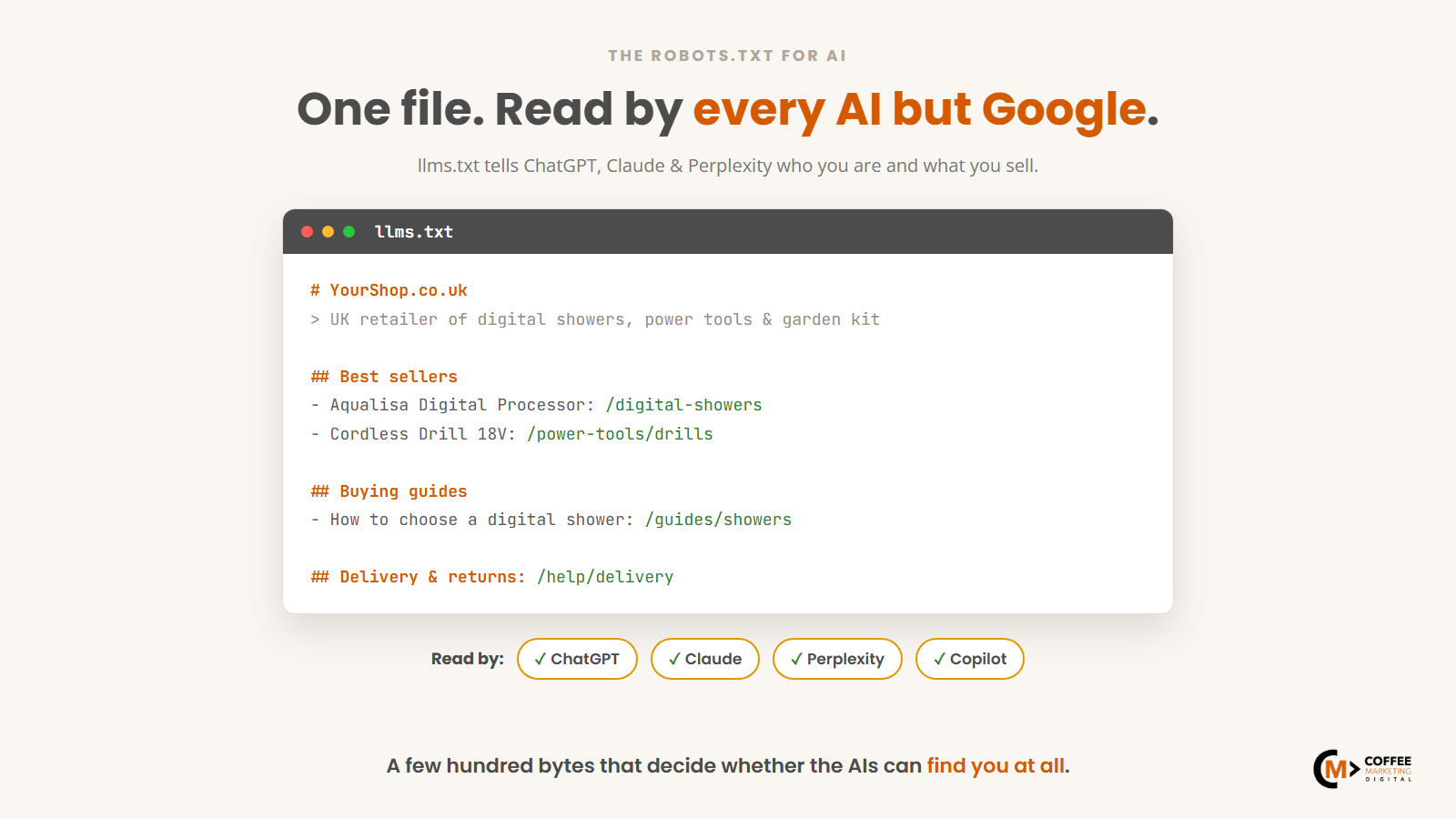
Task: Click 'How to choose a digital shower:' text
Action: pos(482,520)
